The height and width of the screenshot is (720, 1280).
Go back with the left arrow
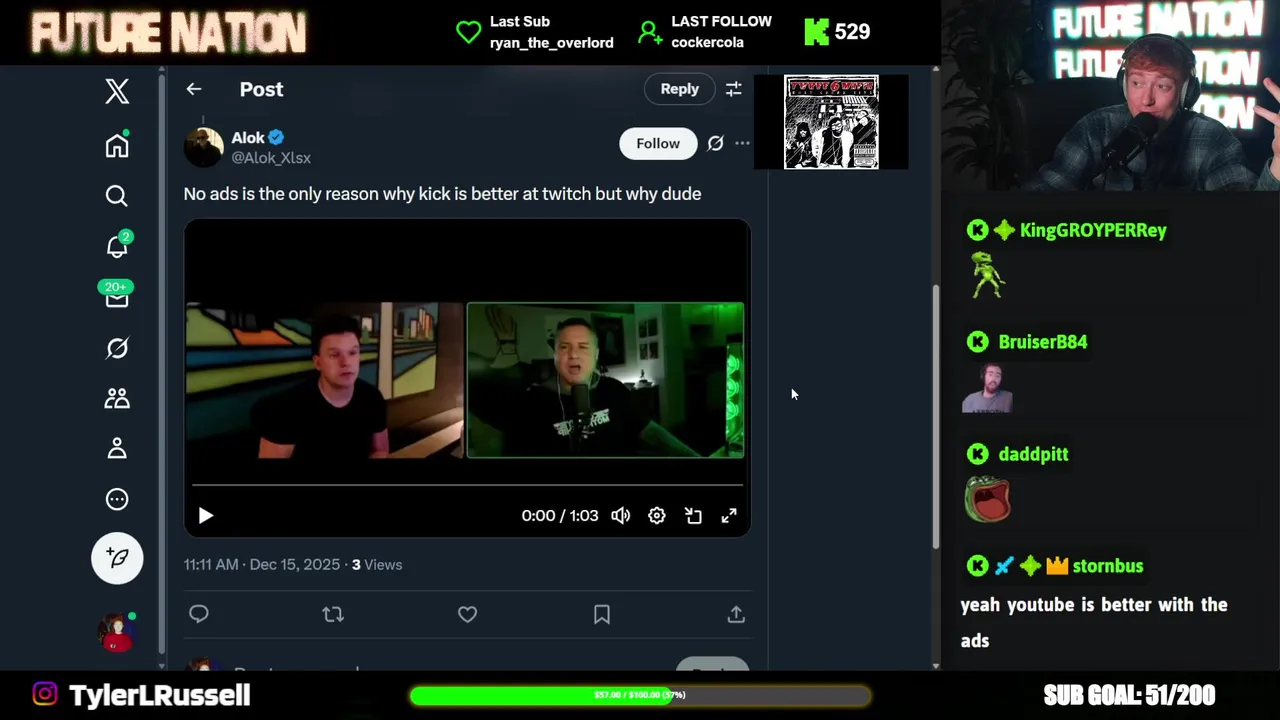pyautogui.click(x=194, y=89)
